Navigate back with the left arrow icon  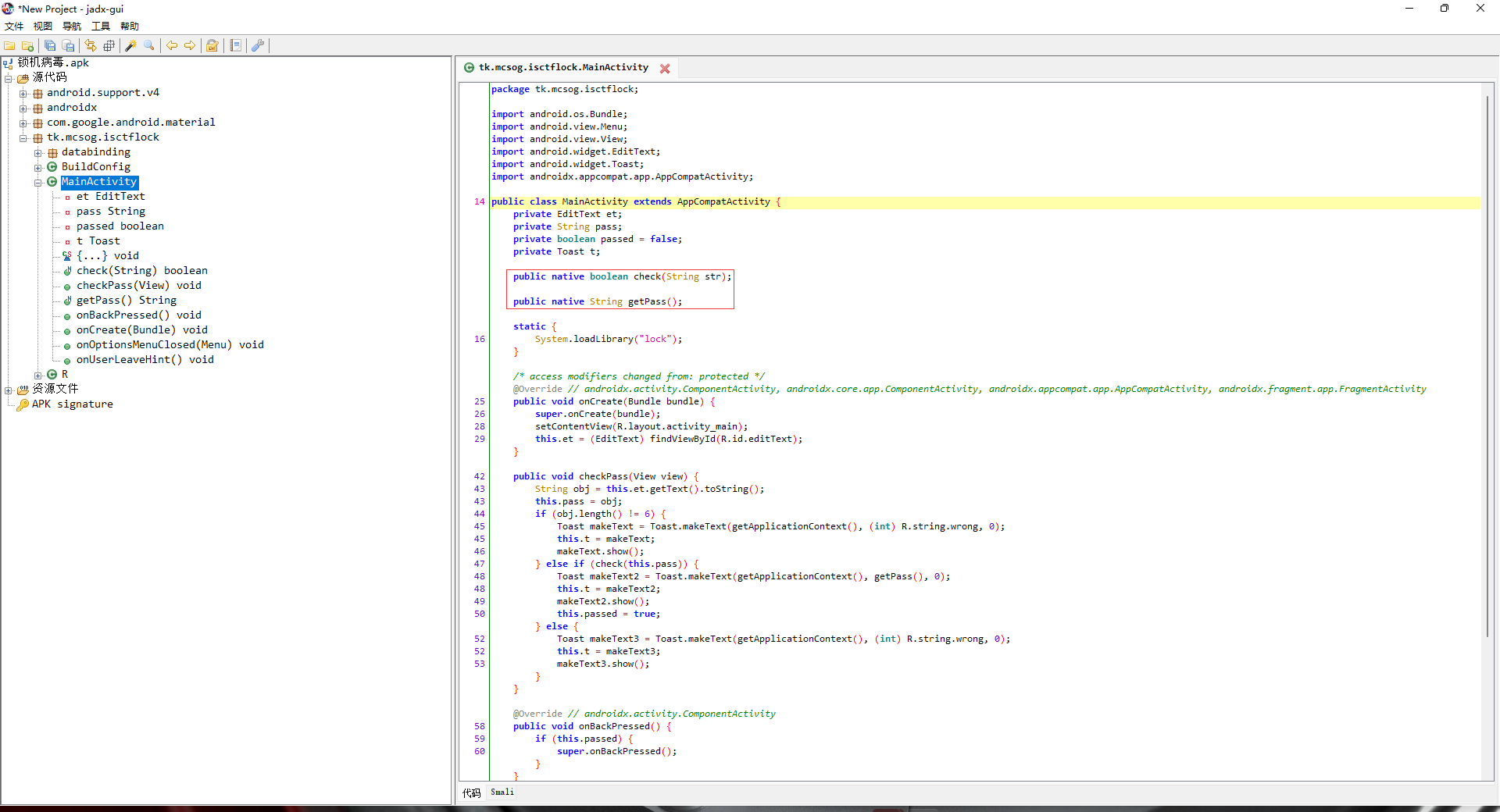[172, 46]
